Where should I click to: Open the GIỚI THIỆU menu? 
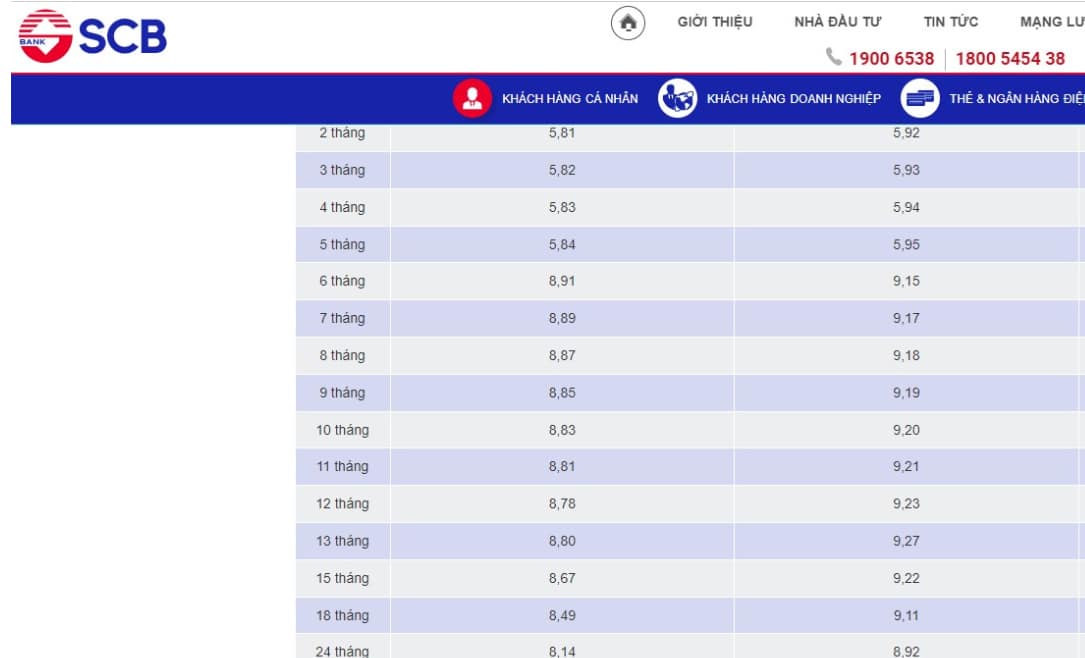tap(714, 22)
